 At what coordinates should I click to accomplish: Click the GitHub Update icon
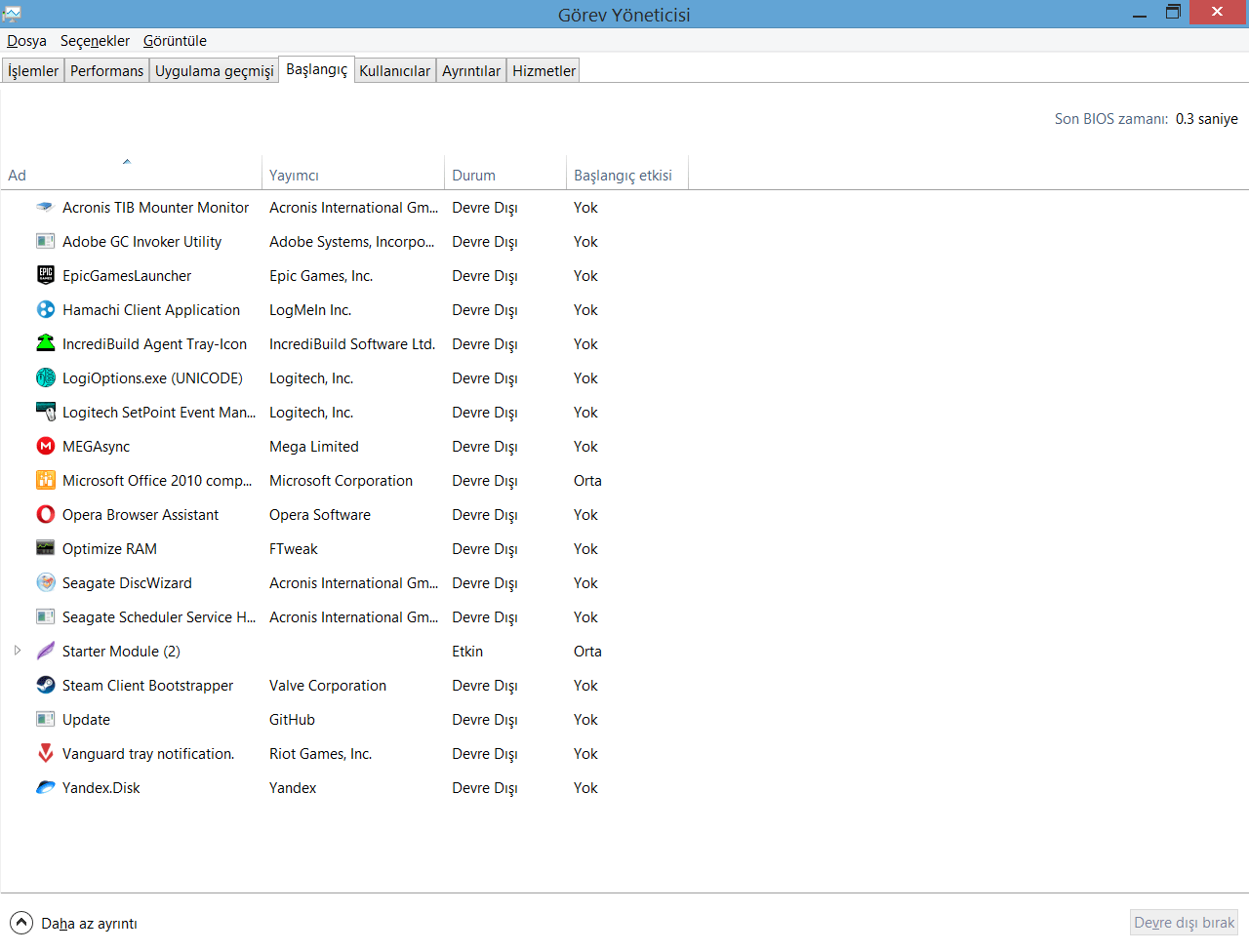pyautogui.click(x=45, y=719)
